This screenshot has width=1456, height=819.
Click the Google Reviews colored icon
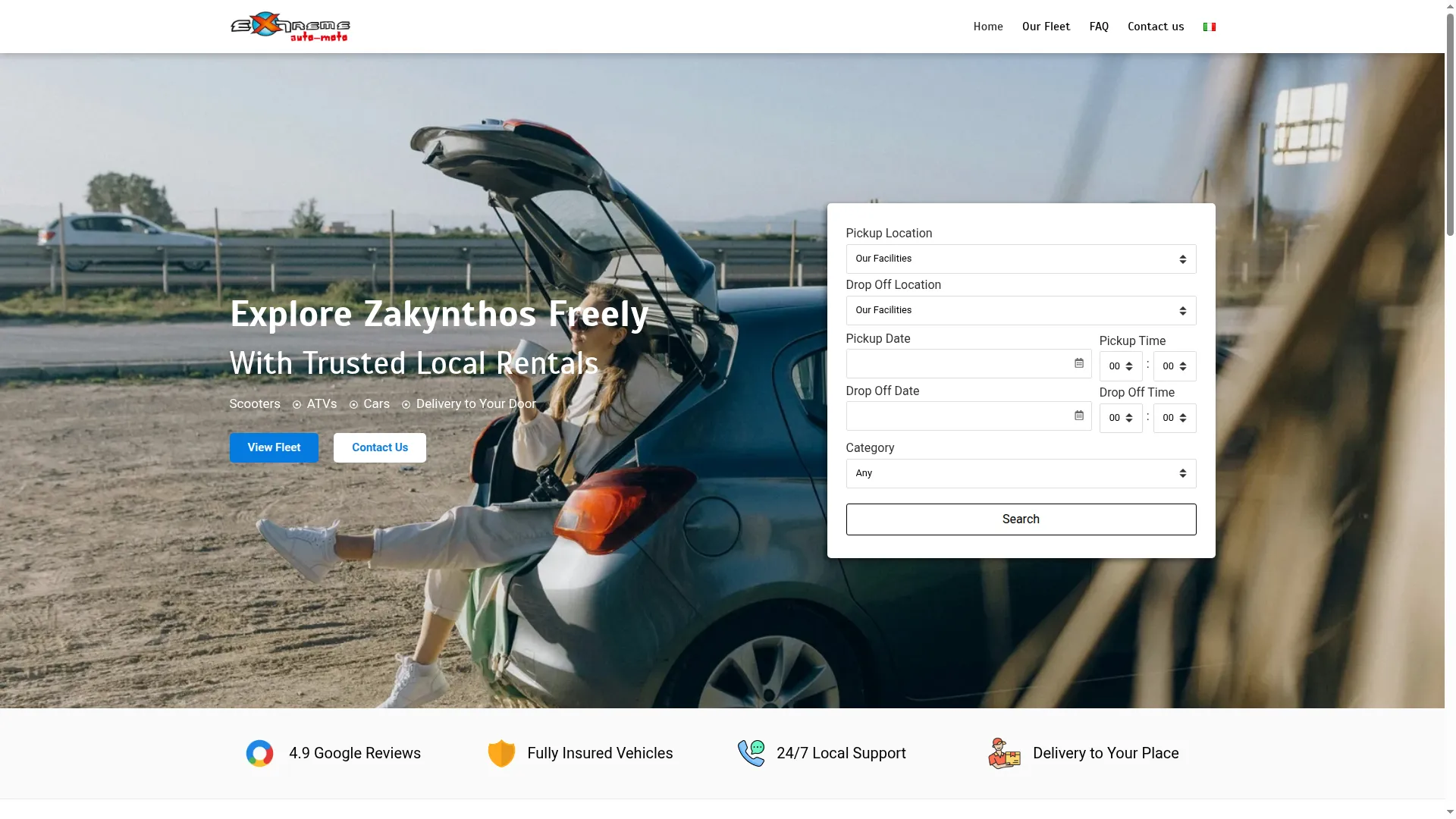pos(259,753)
